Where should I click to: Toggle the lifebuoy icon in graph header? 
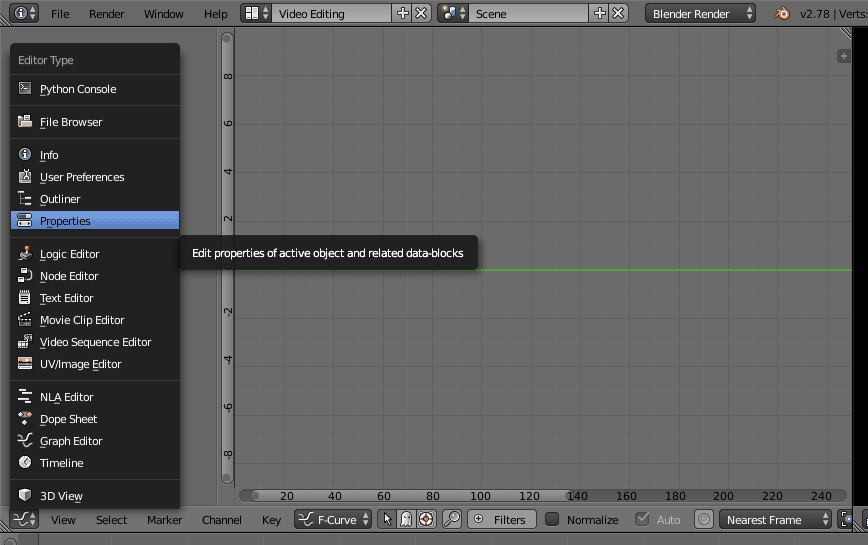point(426,519)
